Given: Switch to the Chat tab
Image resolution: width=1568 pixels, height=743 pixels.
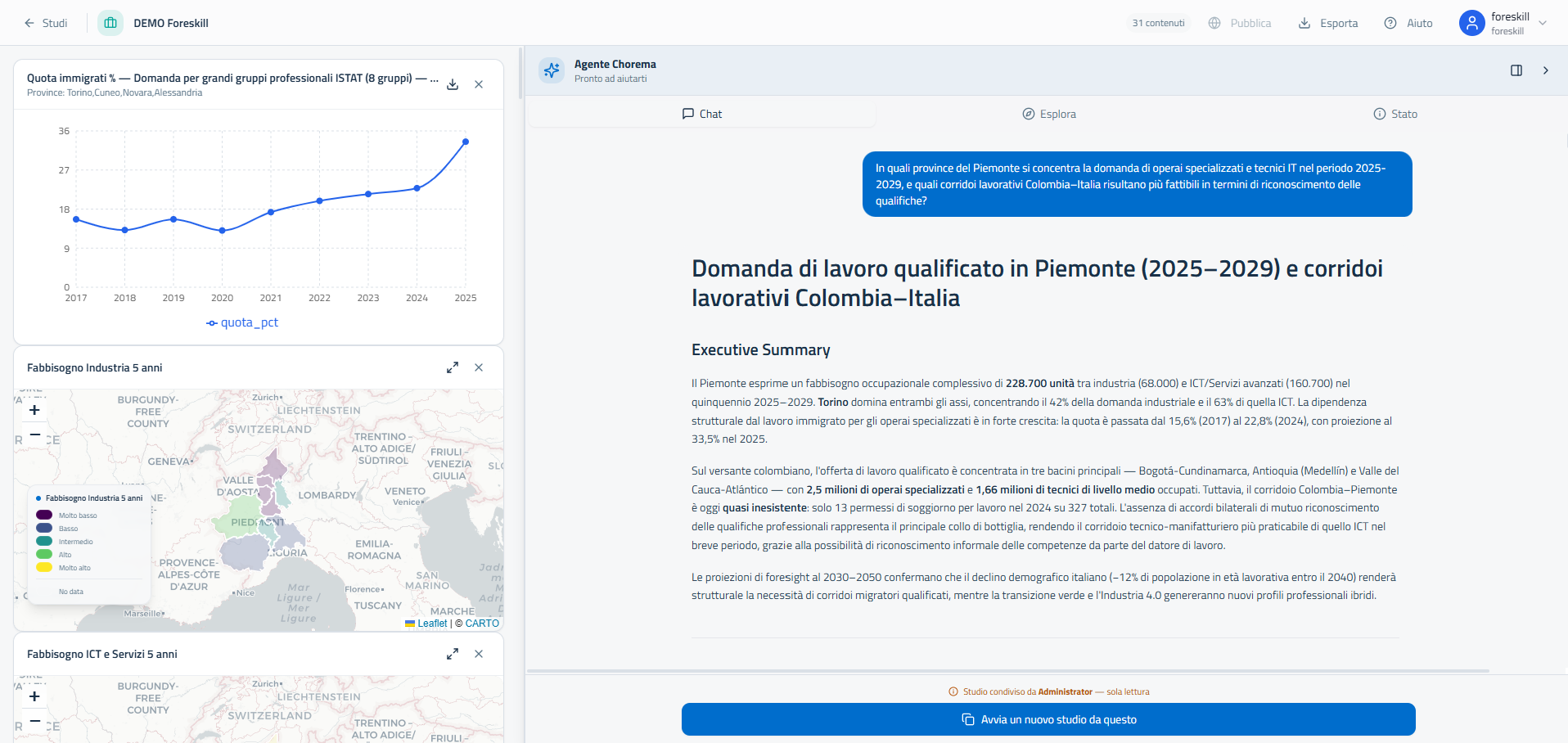Looking at the screenshot, I should (x=702, y=114).
